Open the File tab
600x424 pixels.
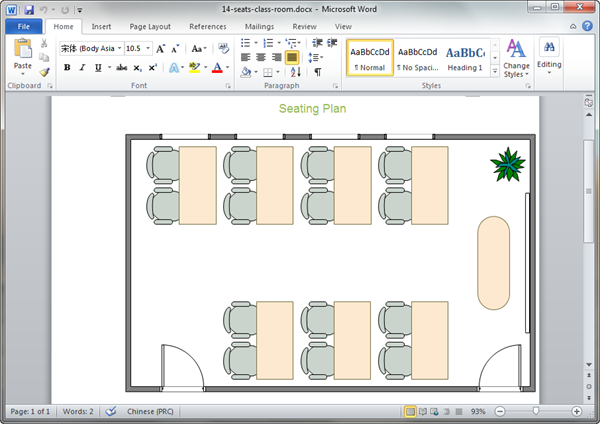24,26
